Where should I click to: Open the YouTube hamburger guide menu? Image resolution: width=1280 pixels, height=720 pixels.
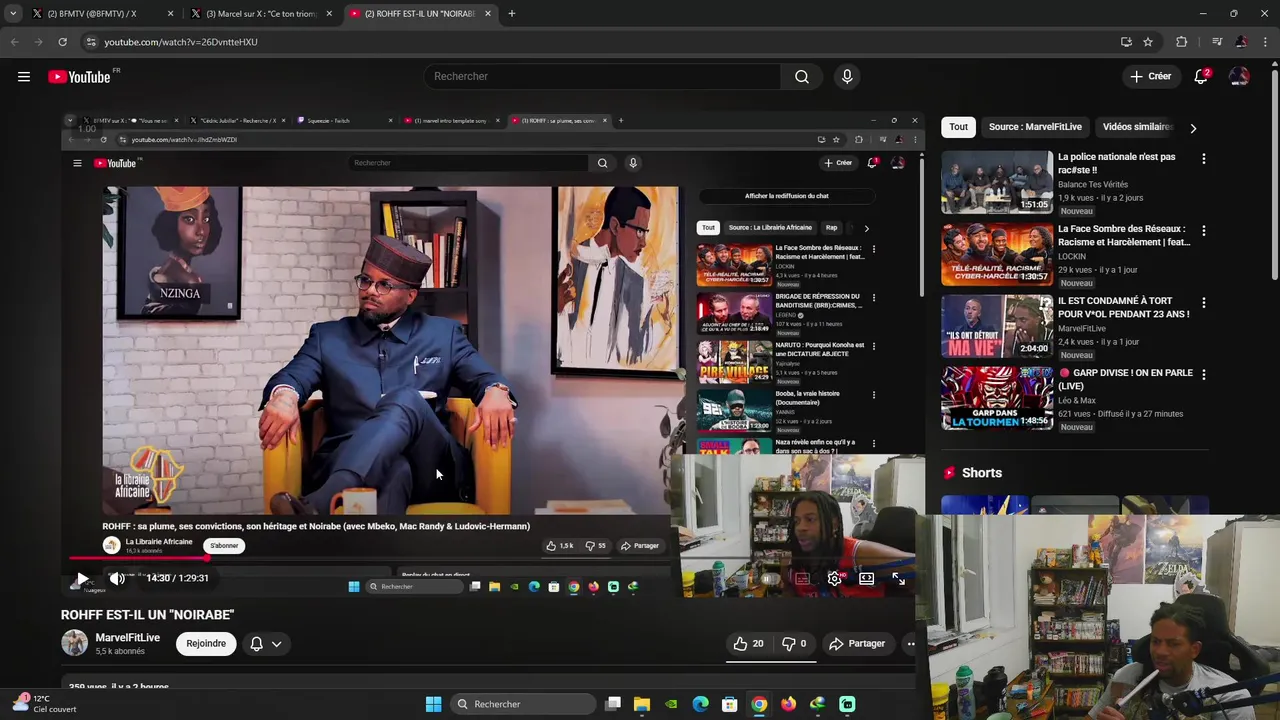pos(24,77)
